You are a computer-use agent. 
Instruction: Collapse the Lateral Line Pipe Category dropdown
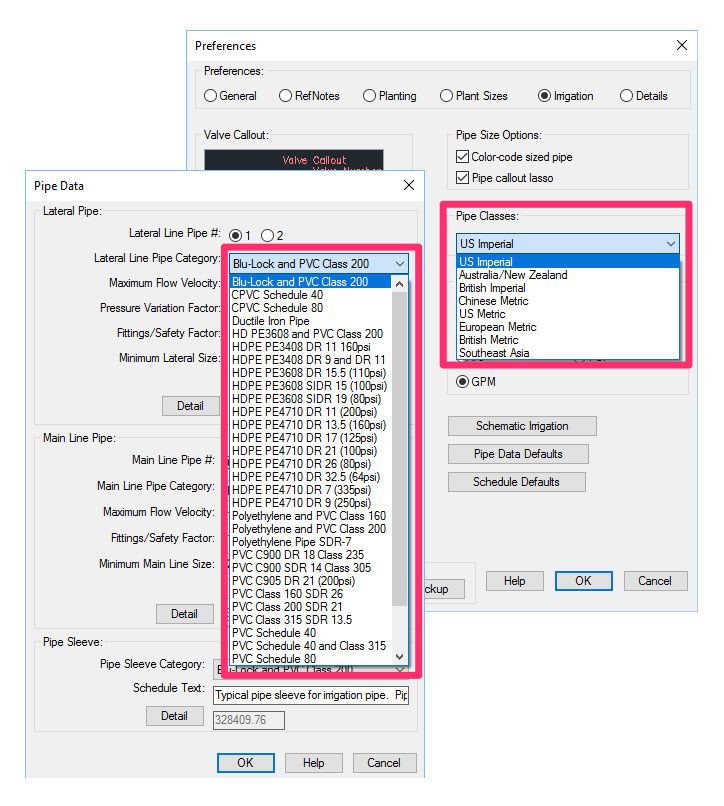[399, 264]
